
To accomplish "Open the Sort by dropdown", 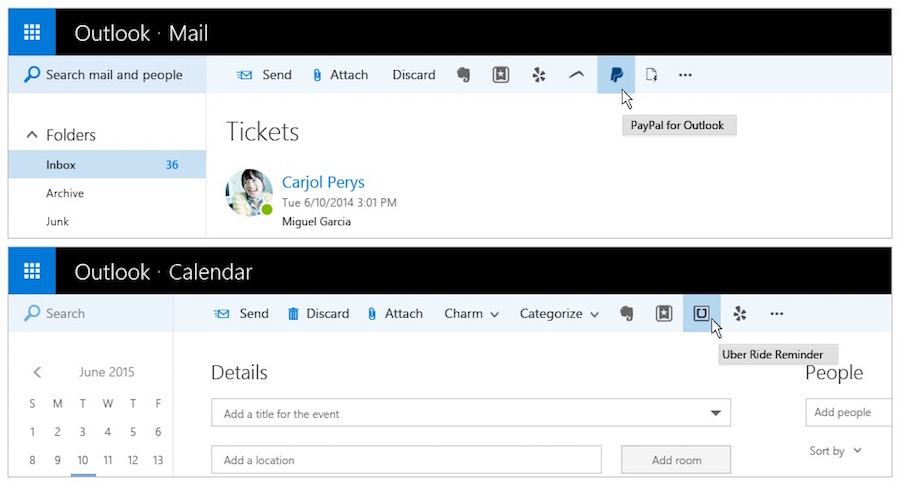I will click(x=835, y=451).
